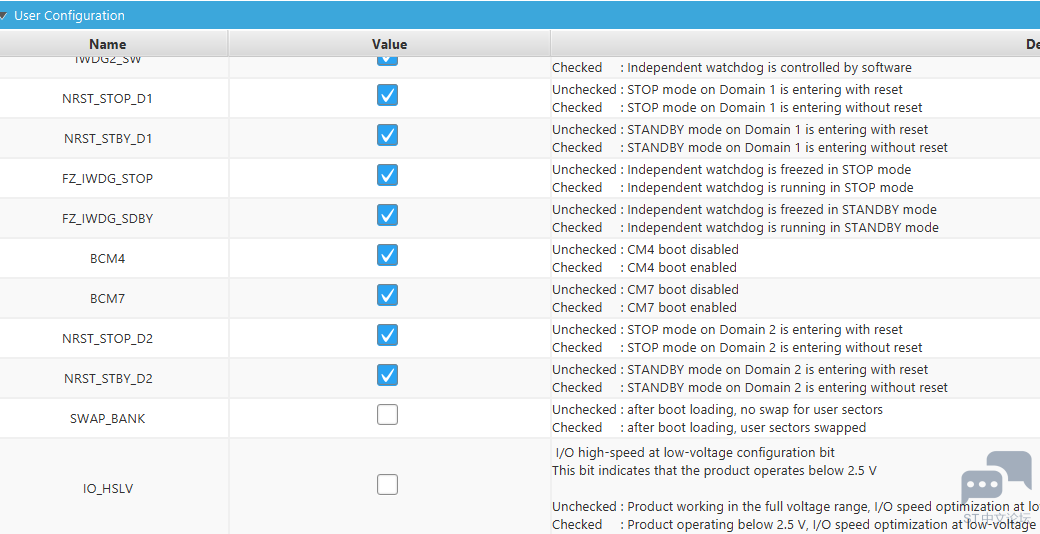The width and height of the screenshot is (1040, 534).
Task: Click the Value column header
Action: click(x=389, y=44)
